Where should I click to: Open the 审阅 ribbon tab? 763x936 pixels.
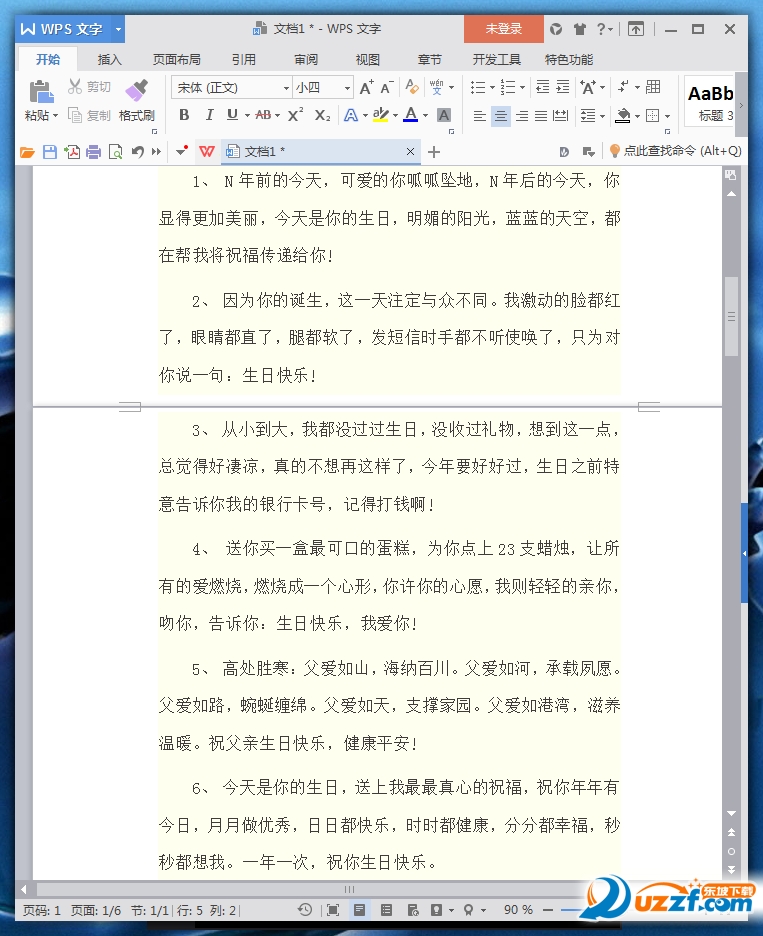click(x=306, y=59)
